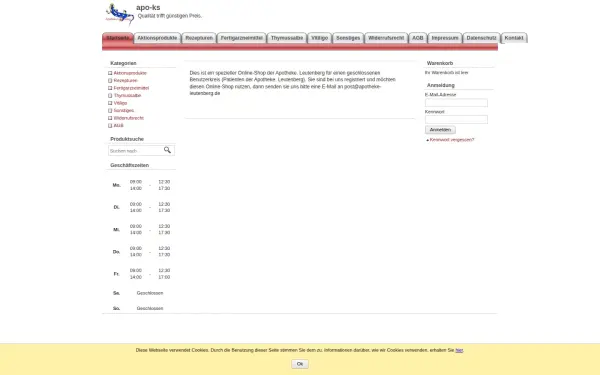The height and width of the screenshot is (375, 600).
Task: Click the Anmelden button
Action: pyautogui.click(x=440, y=130)
